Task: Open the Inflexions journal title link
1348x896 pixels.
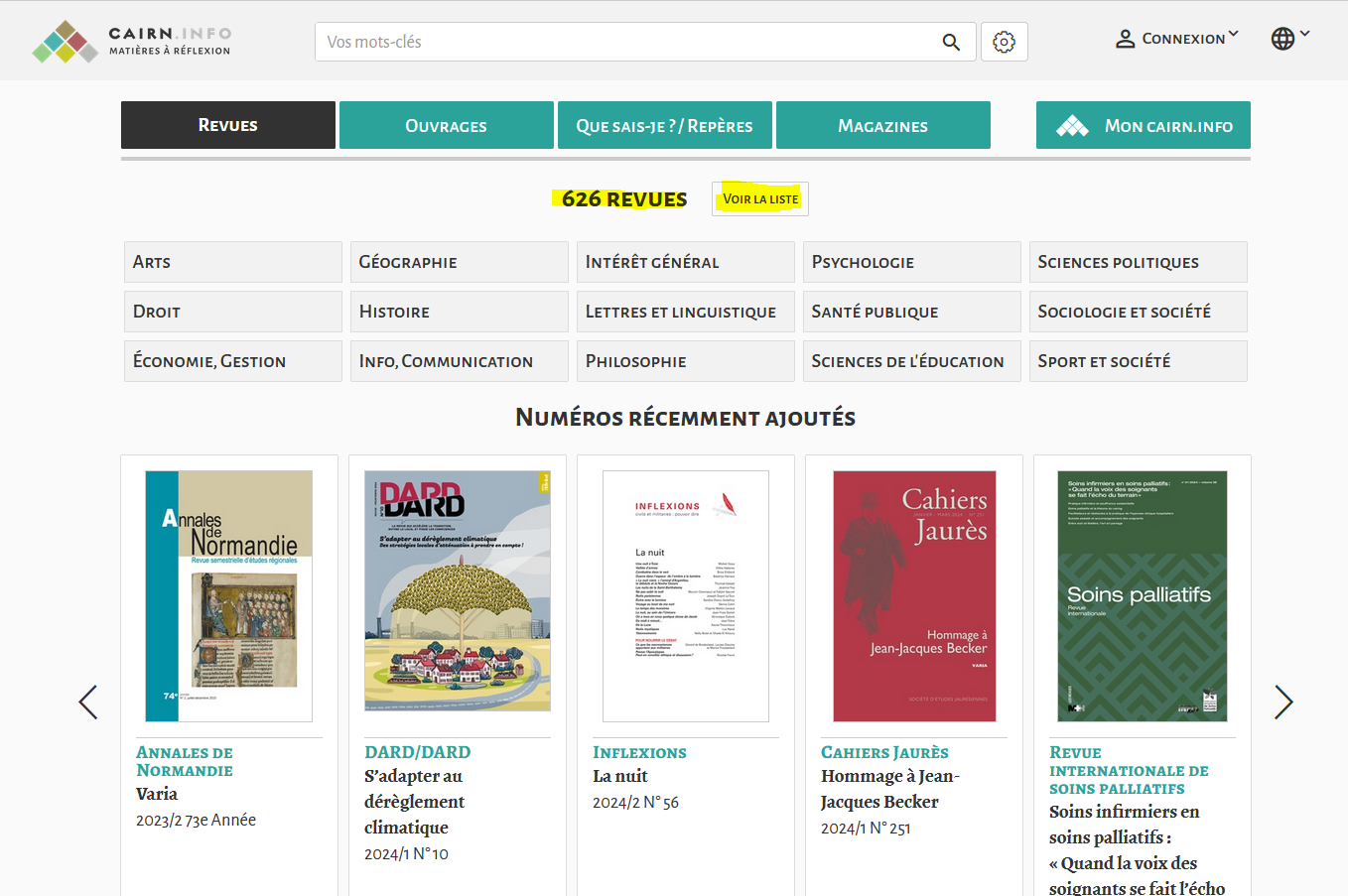Action: [639, 752]
